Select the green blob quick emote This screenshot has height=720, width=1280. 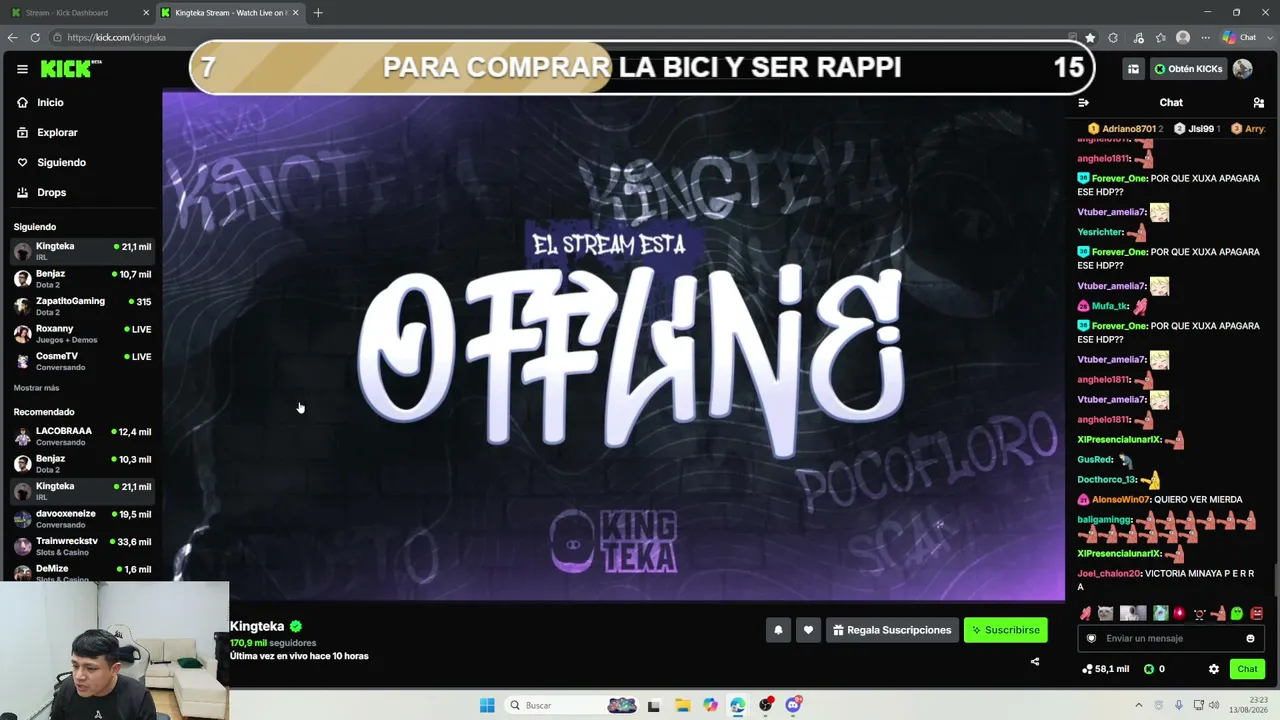click(x=1237, y=613)
